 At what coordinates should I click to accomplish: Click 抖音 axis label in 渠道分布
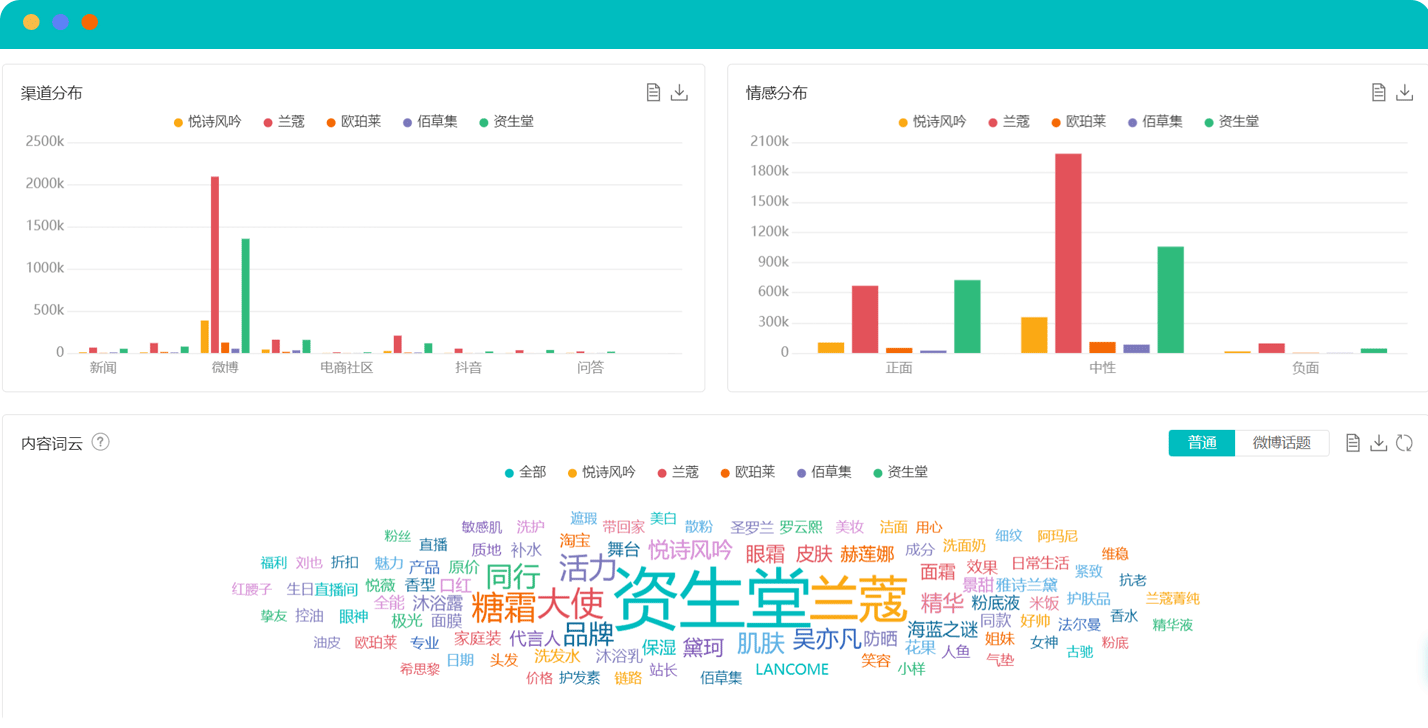coord(468,367)
